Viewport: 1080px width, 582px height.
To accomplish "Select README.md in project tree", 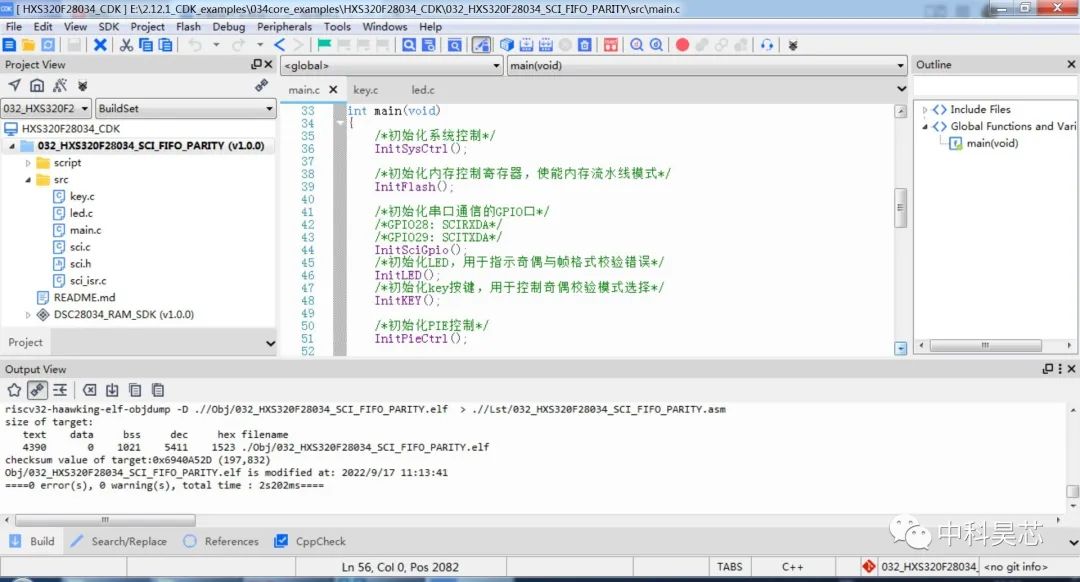I will tap(85, 298).
